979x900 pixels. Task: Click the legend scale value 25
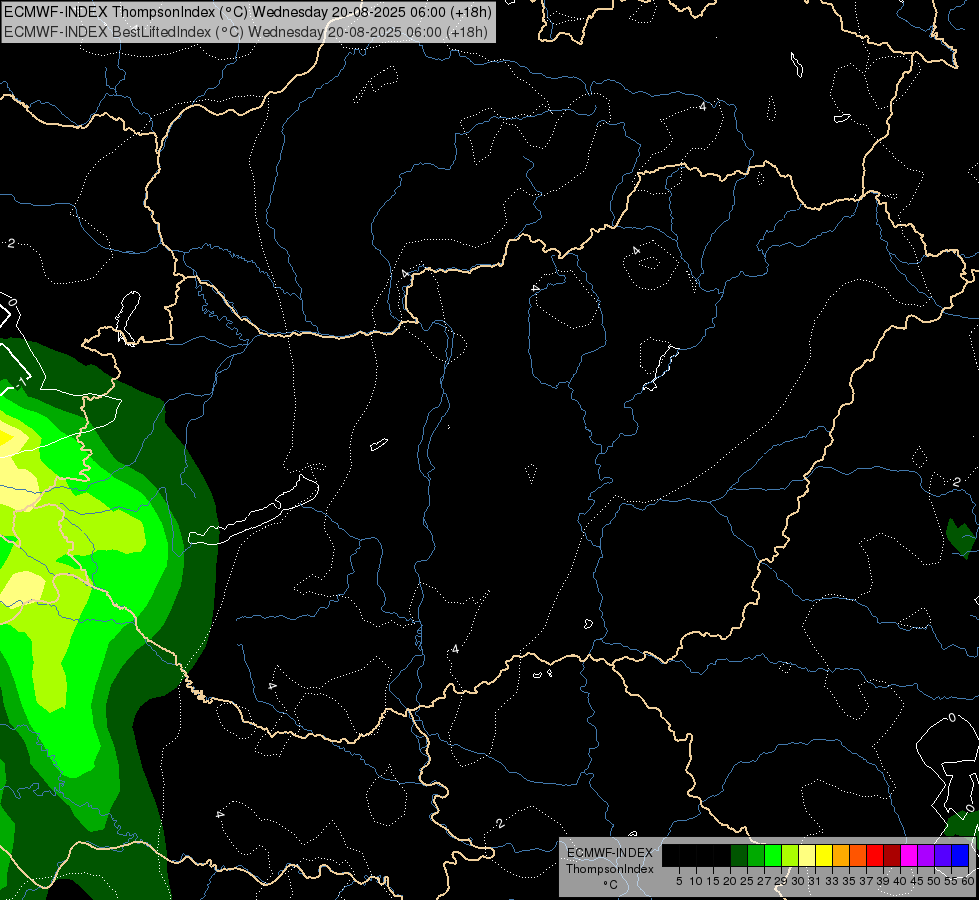tap(747, 881)
